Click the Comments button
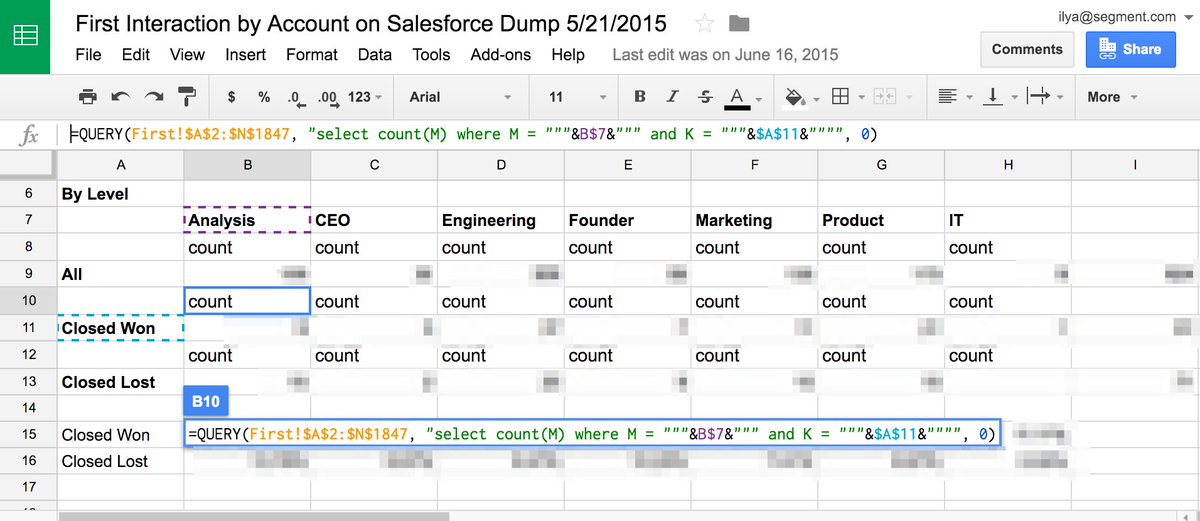This screenshot has height=521, width=1200. pos(1027,49)
